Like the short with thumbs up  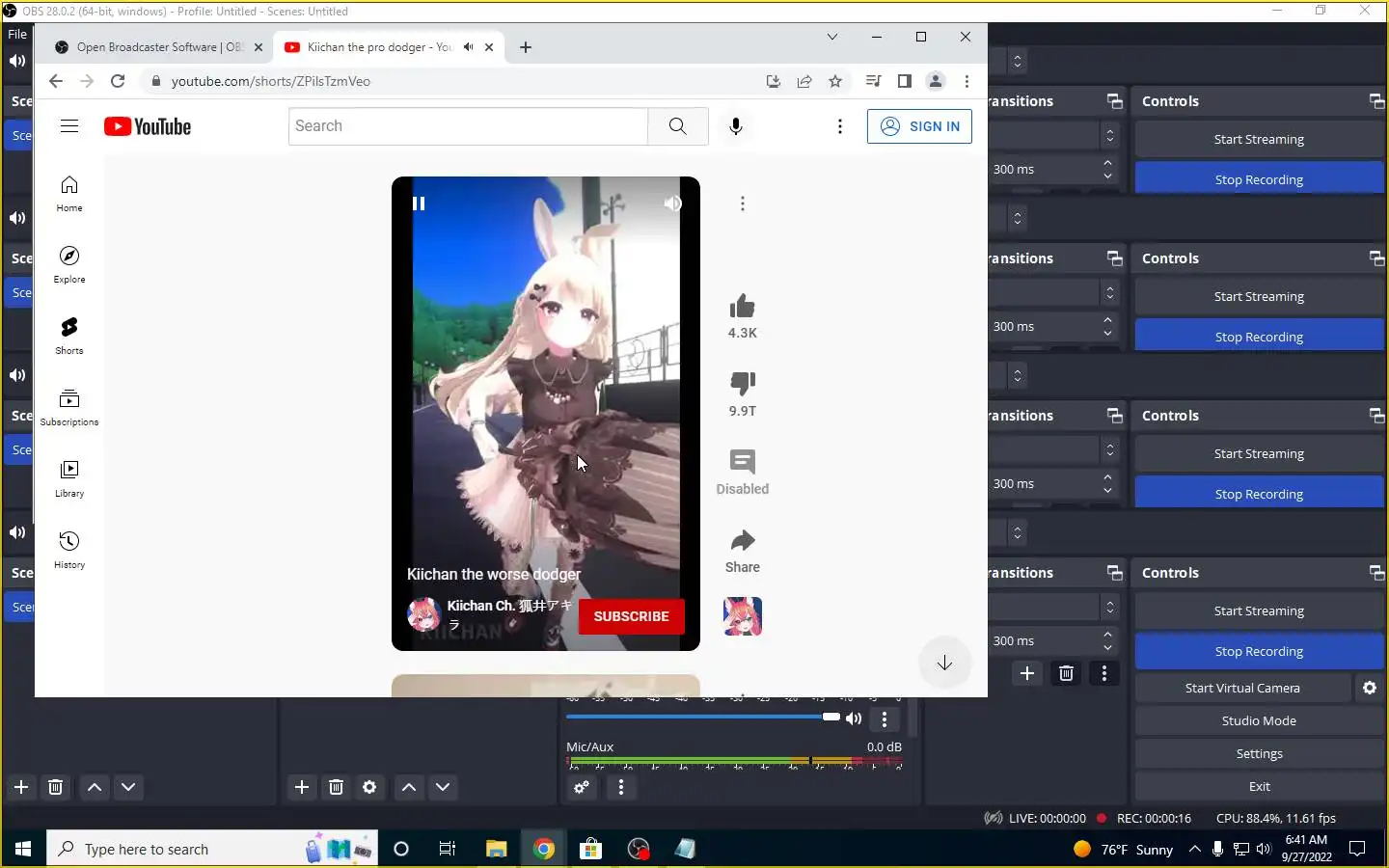pos(743,307)
